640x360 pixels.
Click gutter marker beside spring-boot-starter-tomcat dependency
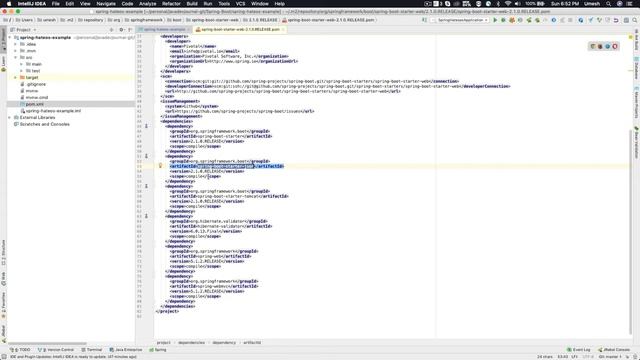147,186
